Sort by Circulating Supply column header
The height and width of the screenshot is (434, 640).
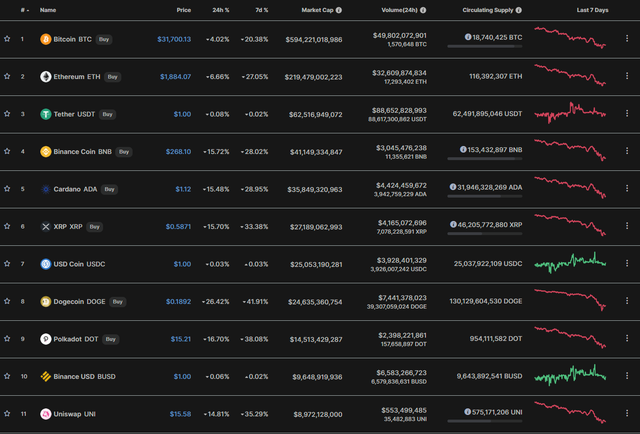[488, 10]
